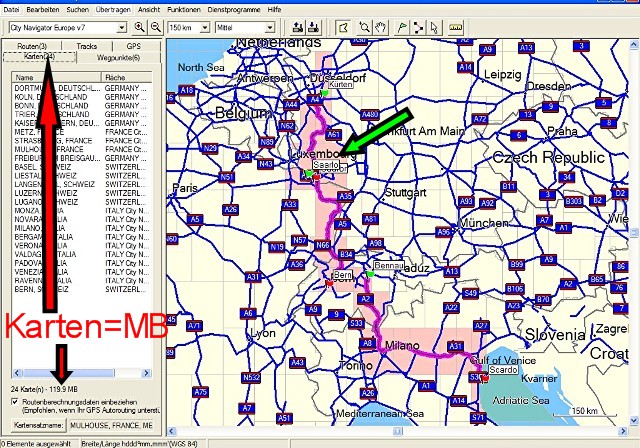Click map vertical scrollbar down arrow

pos(634,420)
